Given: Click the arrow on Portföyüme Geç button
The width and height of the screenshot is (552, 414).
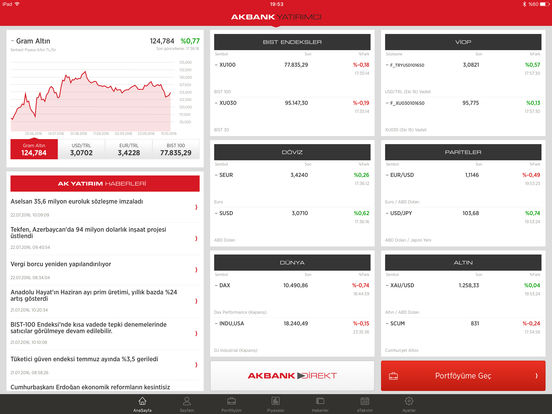Looking at the screenshot, I should [x=537, y=376].
